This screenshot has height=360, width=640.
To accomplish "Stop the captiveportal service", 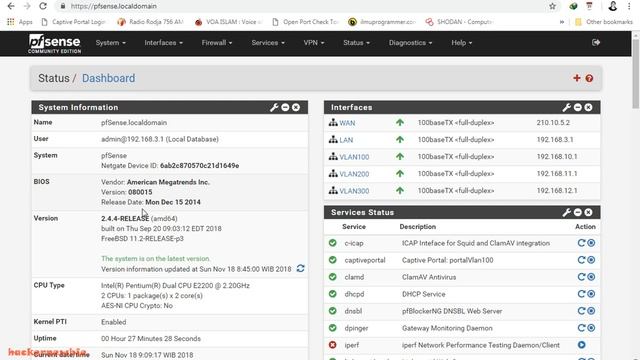I will coord(591,260).
